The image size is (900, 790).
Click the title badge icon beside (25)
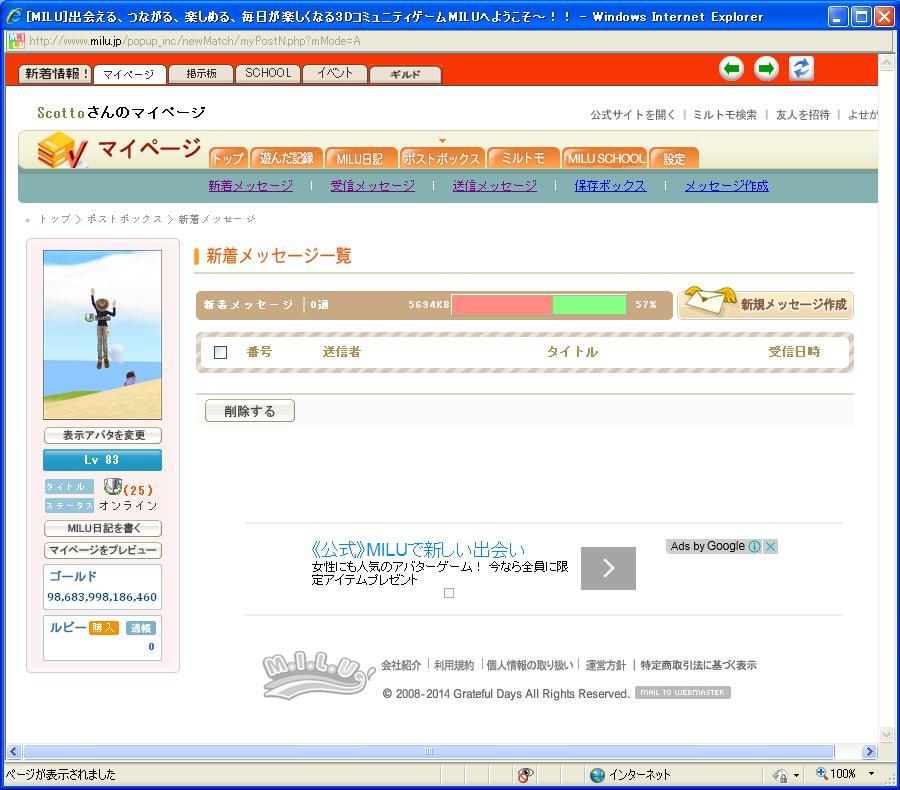(x=113, y=487)
